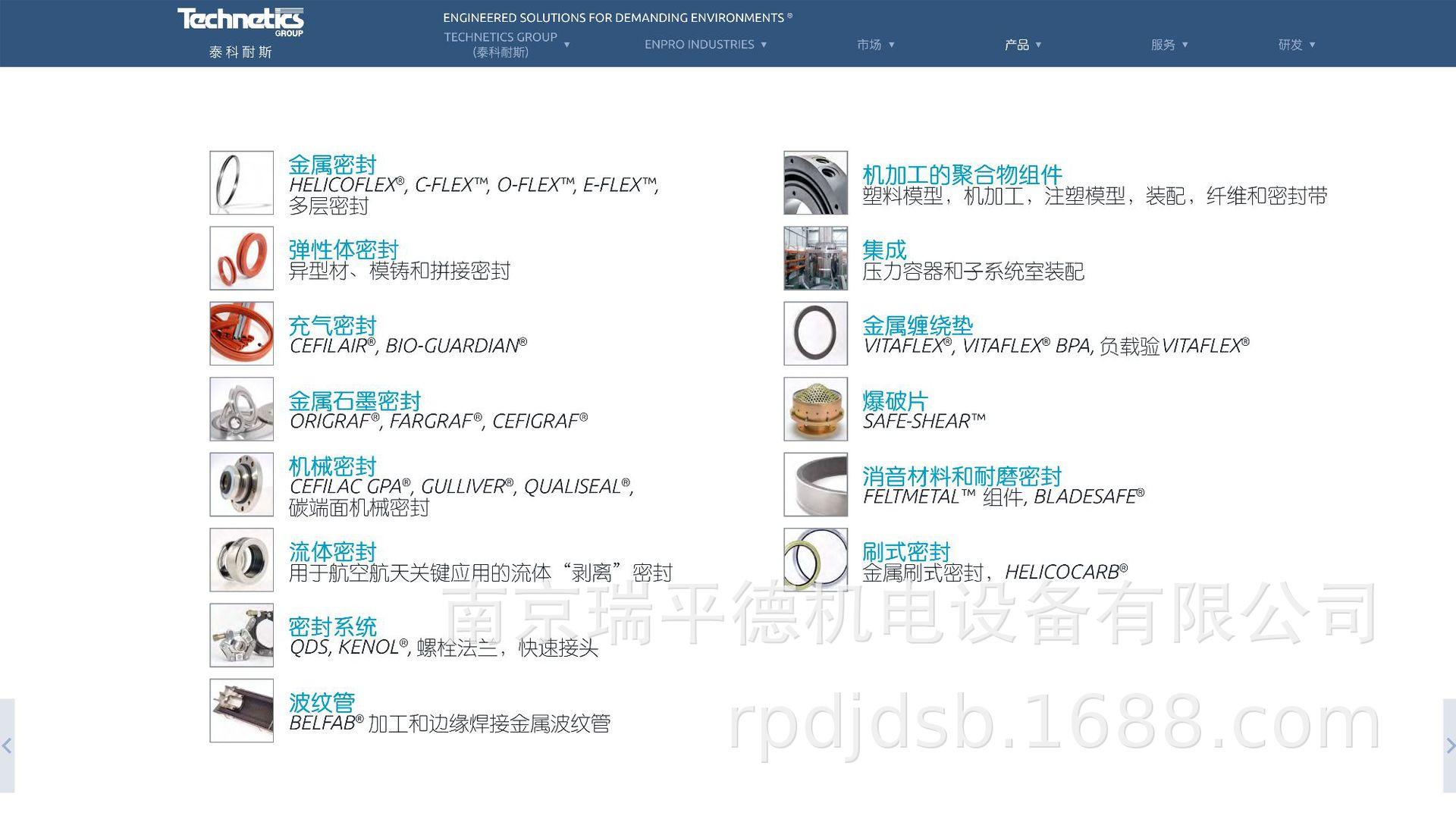Expand the ENPRO INDUSTRIES dropdown arrow
The width and height of the screenshot is (1456, 819).
[x=764, y=45]
